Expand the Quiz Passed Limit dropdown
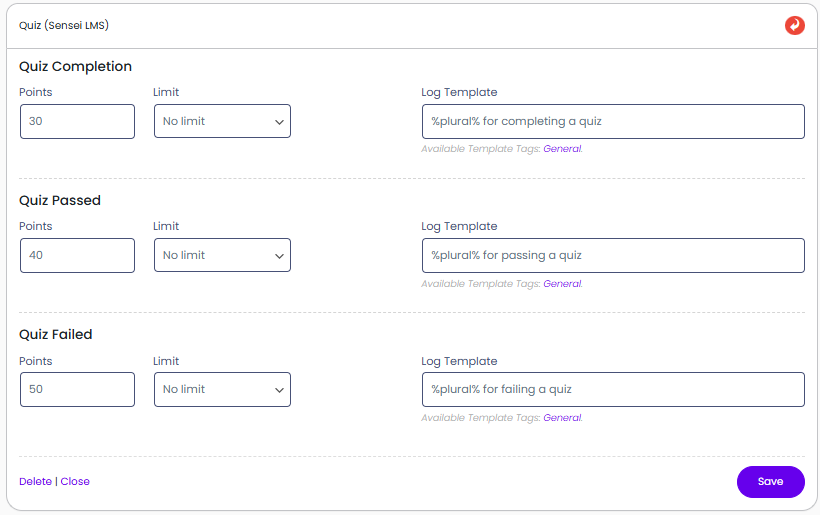This screenshot has height=515, width=820. [222, 255]
